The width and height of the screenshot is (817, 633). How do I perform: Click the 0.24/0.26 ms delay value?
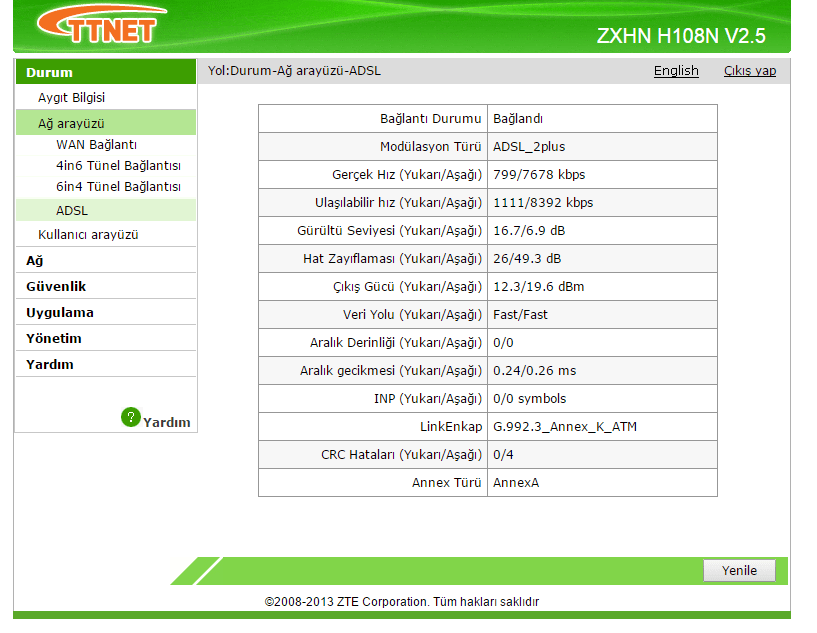coord(535,371)
